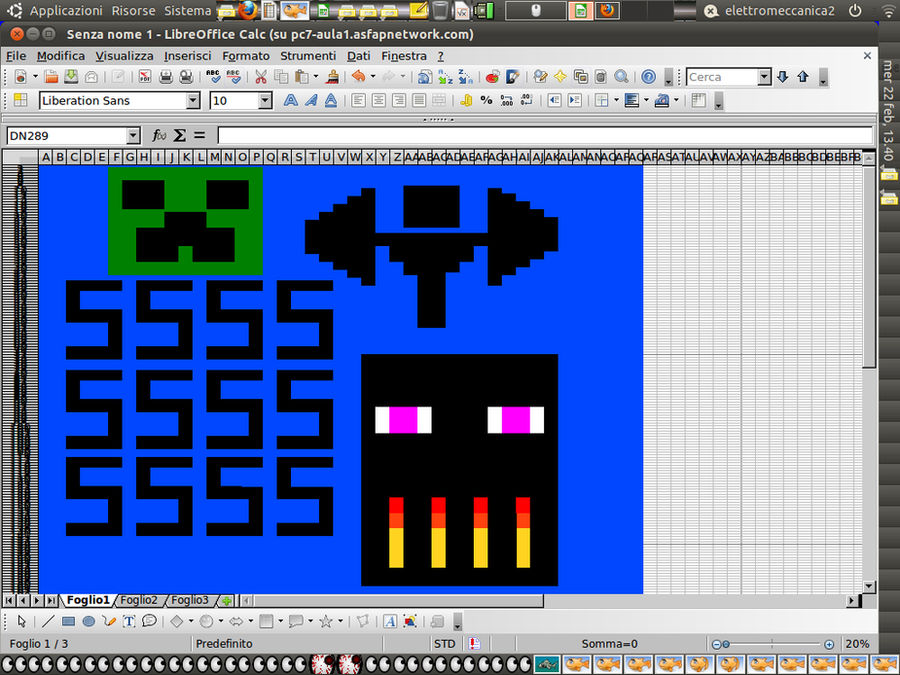Undo the last action

pyautogui.click(x=359, y=76)
